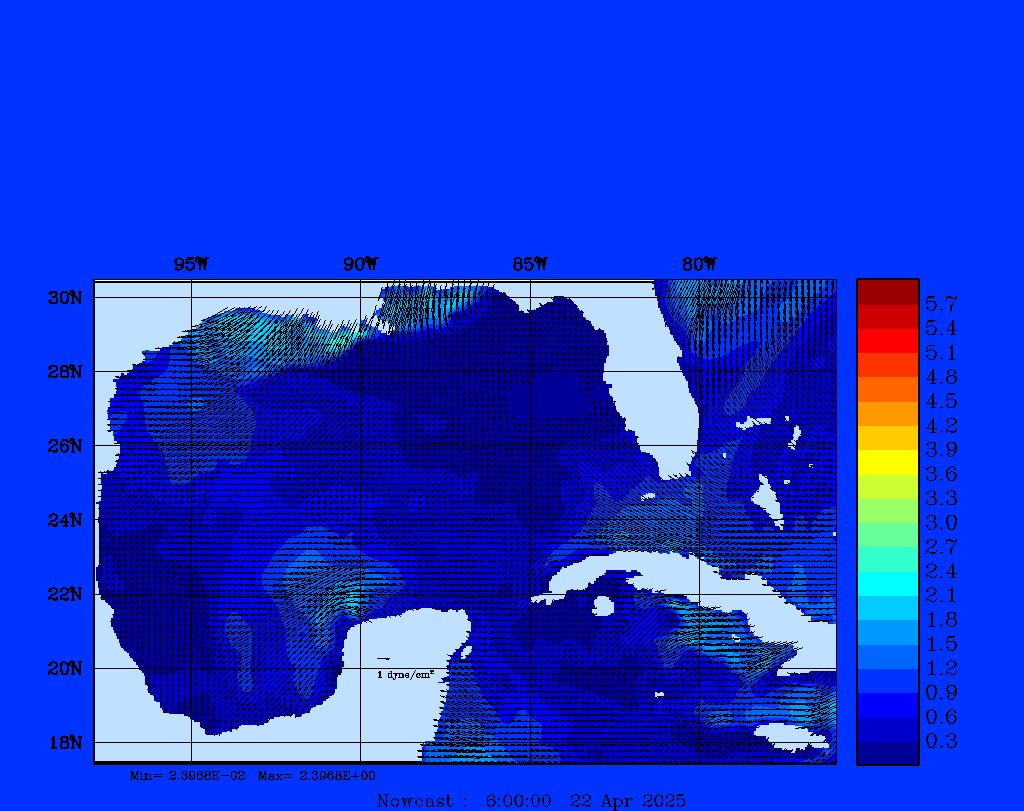Click the 24N latitude label

[63, 519]
